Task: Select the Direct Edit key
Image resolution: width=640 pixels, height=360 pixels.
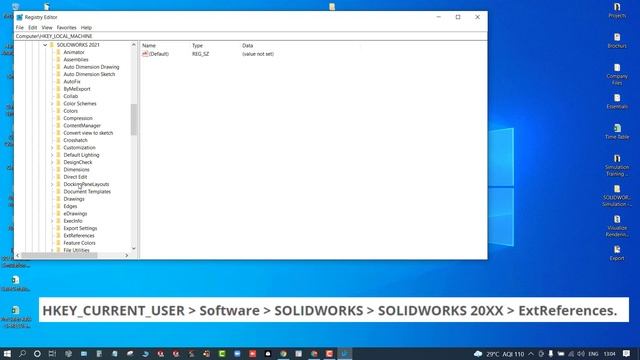Action: (x=75, y=177)
